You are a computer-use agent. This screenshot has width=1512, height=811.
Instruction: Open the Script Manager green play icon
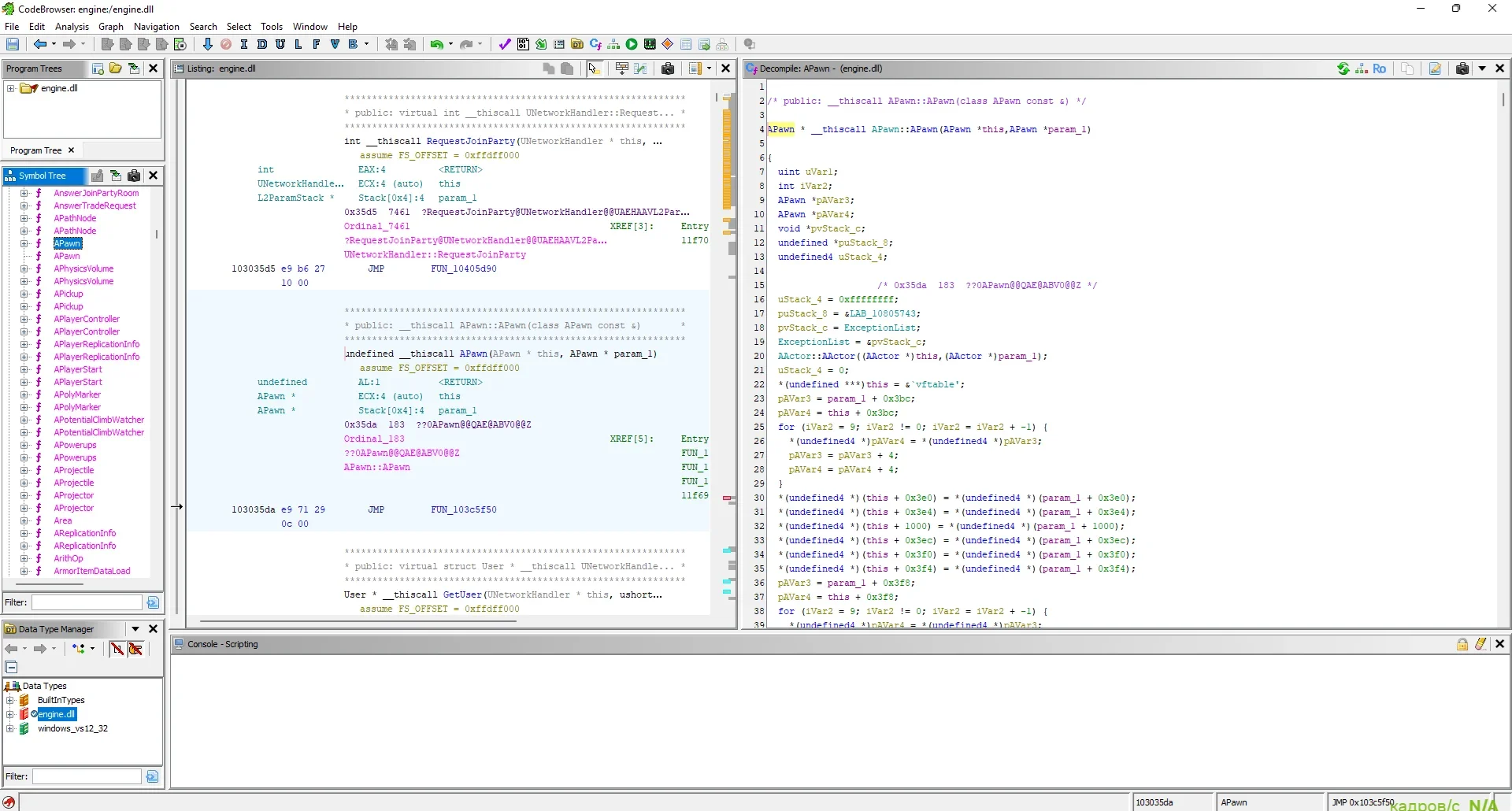pos(632,45)
